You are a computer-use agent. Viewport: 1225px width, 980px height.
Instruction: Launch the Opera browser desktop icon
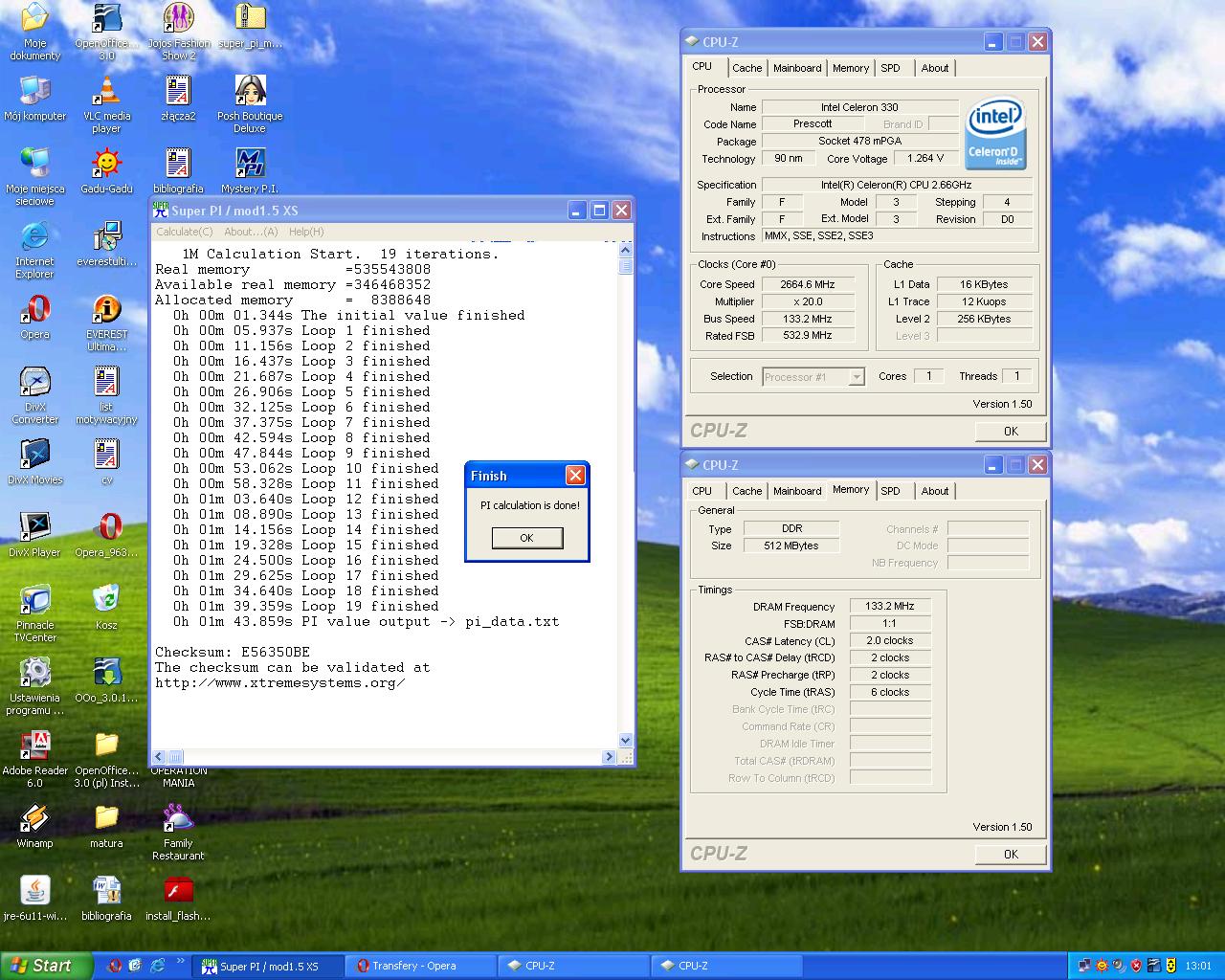pos(34,311)
